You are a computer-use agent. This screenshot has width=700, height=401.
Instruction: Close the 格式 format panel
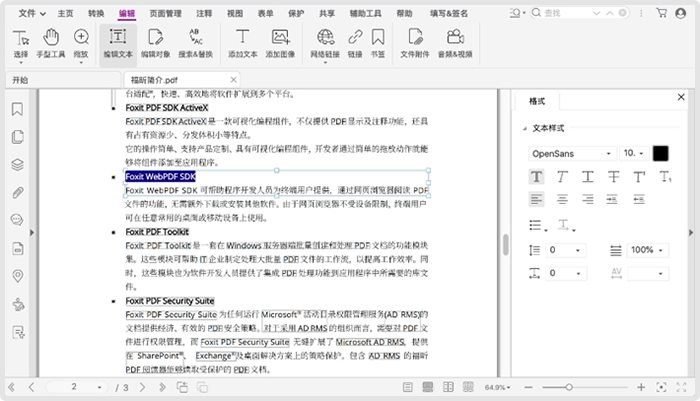(x=681, y=97)
